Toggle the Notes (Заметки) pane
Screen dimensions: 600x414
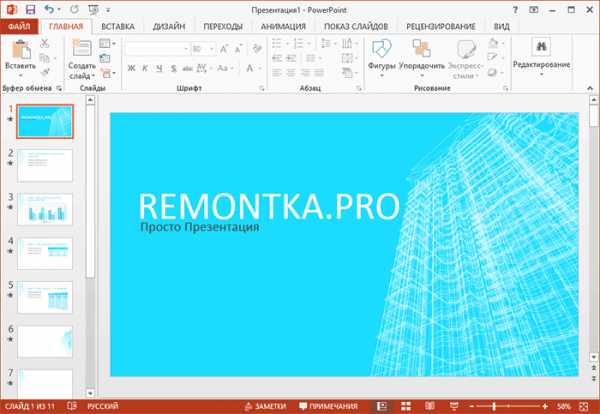(266, 406)
